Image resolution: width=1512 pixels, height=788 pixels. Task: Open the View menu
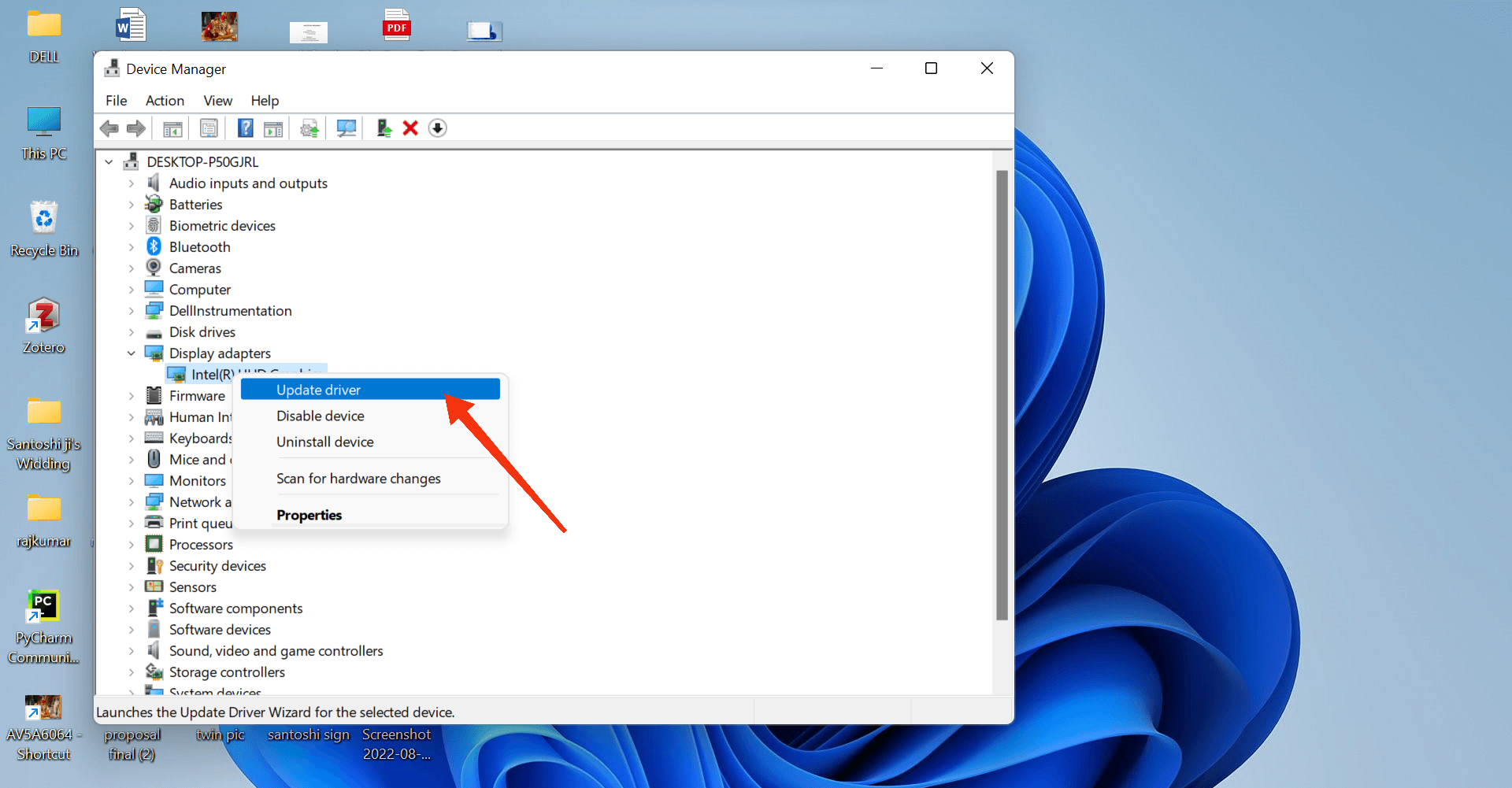pyautogui.click(x=218, y=101)
